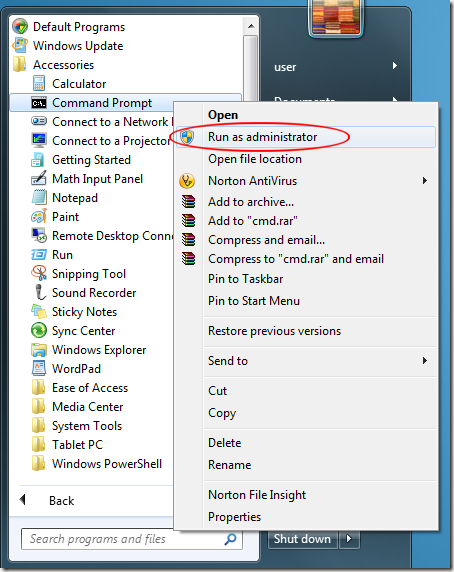Click the Accessories folder icon
Viewport: 454px width, 572px height.
[20, 65]
